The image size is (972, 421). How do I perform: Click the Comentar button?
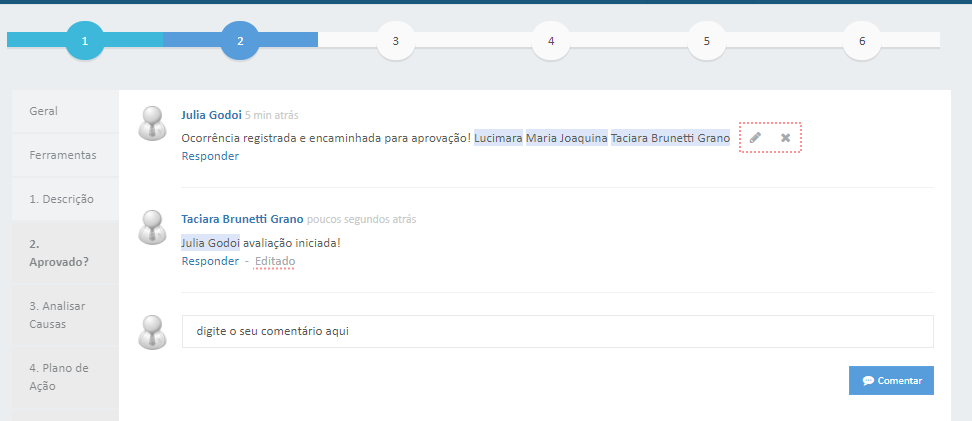pos(891,381)
